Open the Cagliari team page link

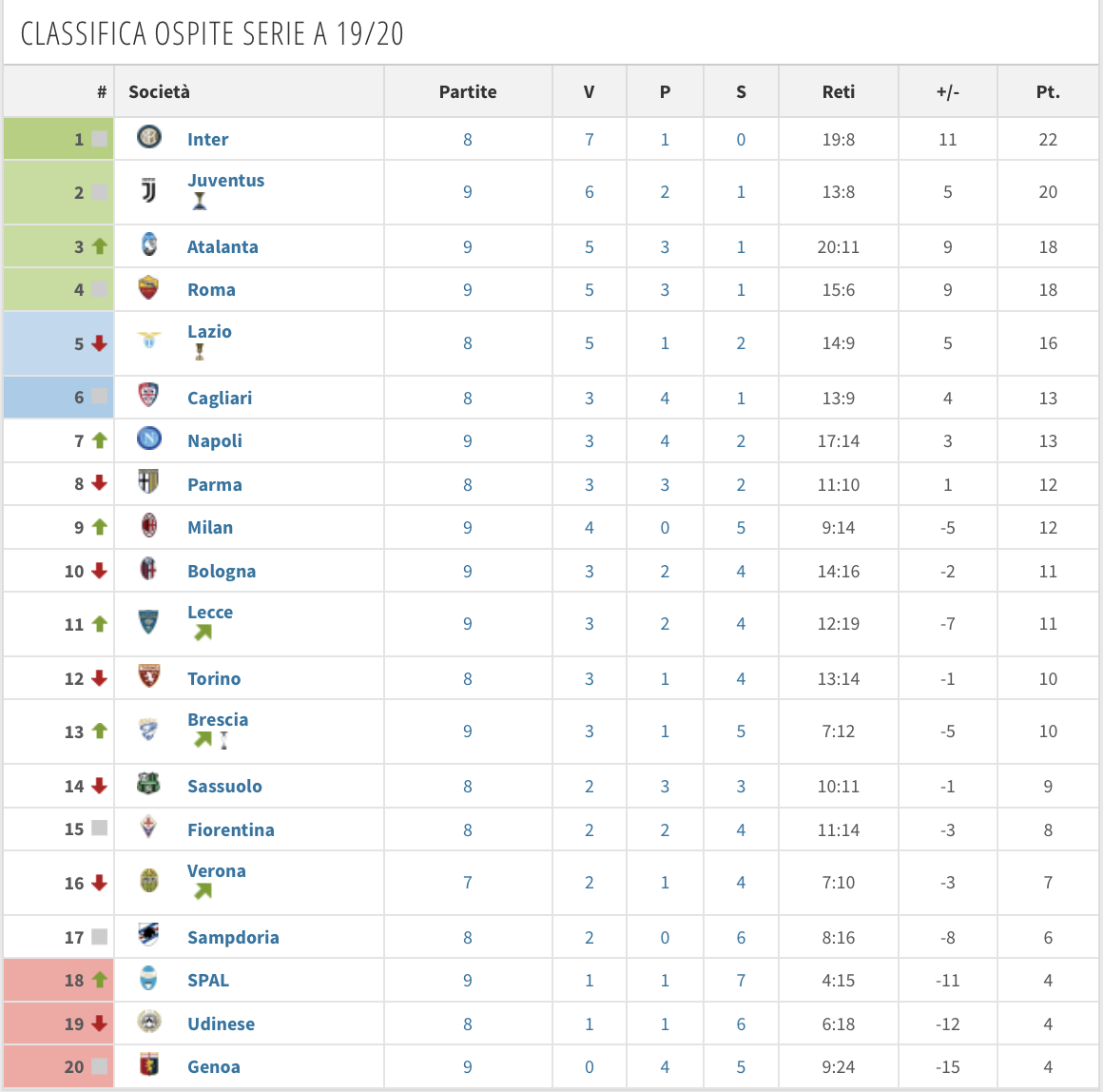(x=220, y=399)
